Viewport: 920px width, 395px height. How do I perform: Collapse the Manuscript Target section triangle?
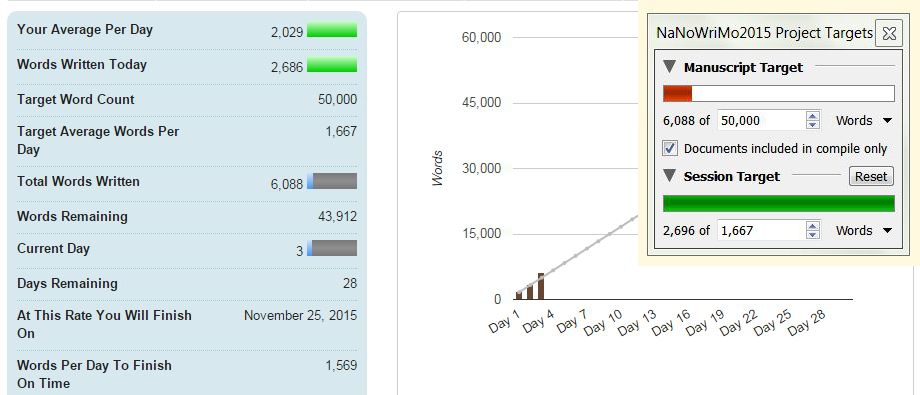click(x=670, y=67)
